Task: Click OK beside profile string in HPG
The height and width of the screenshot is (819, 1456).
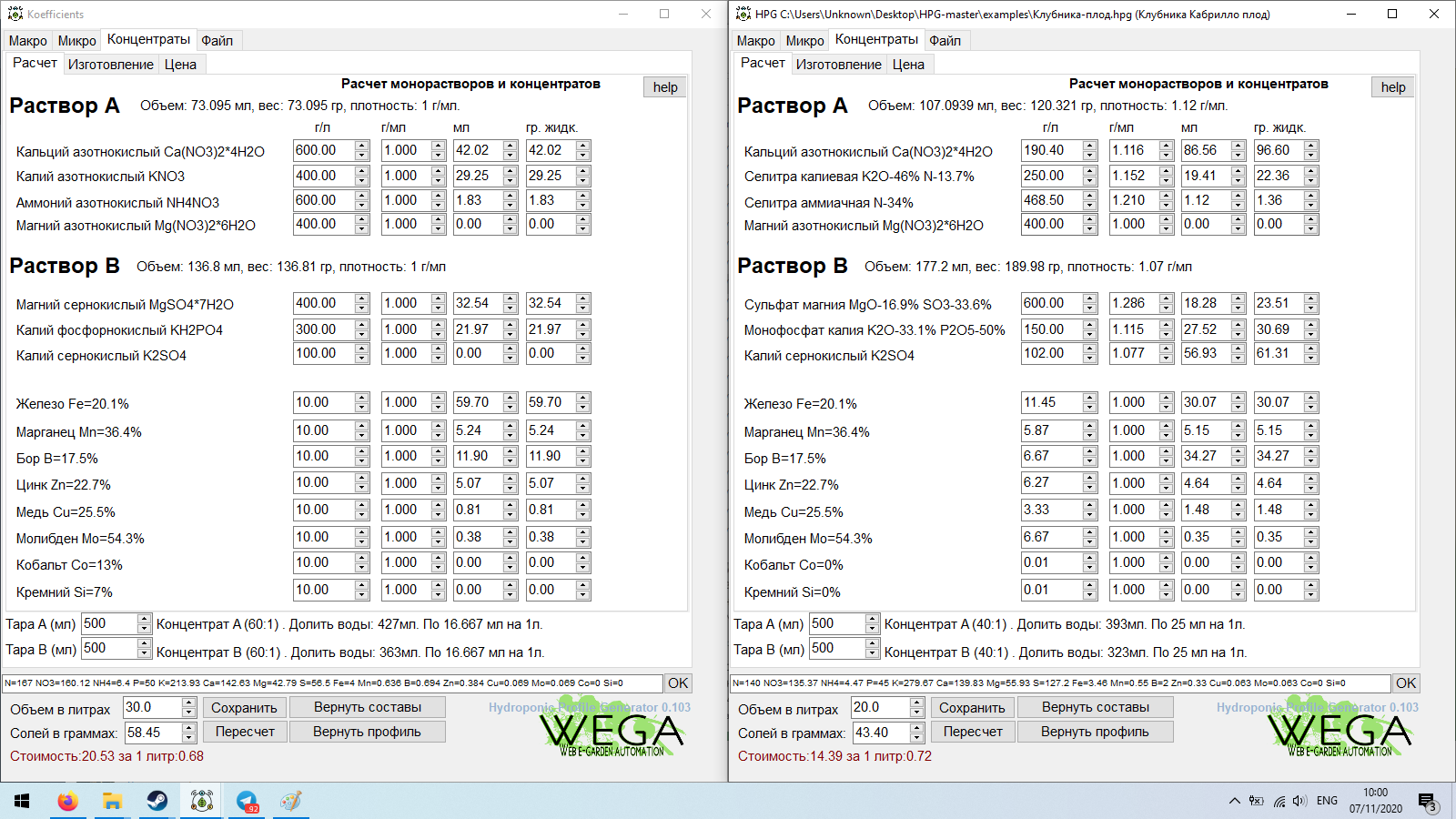Action: [1407, 683]
